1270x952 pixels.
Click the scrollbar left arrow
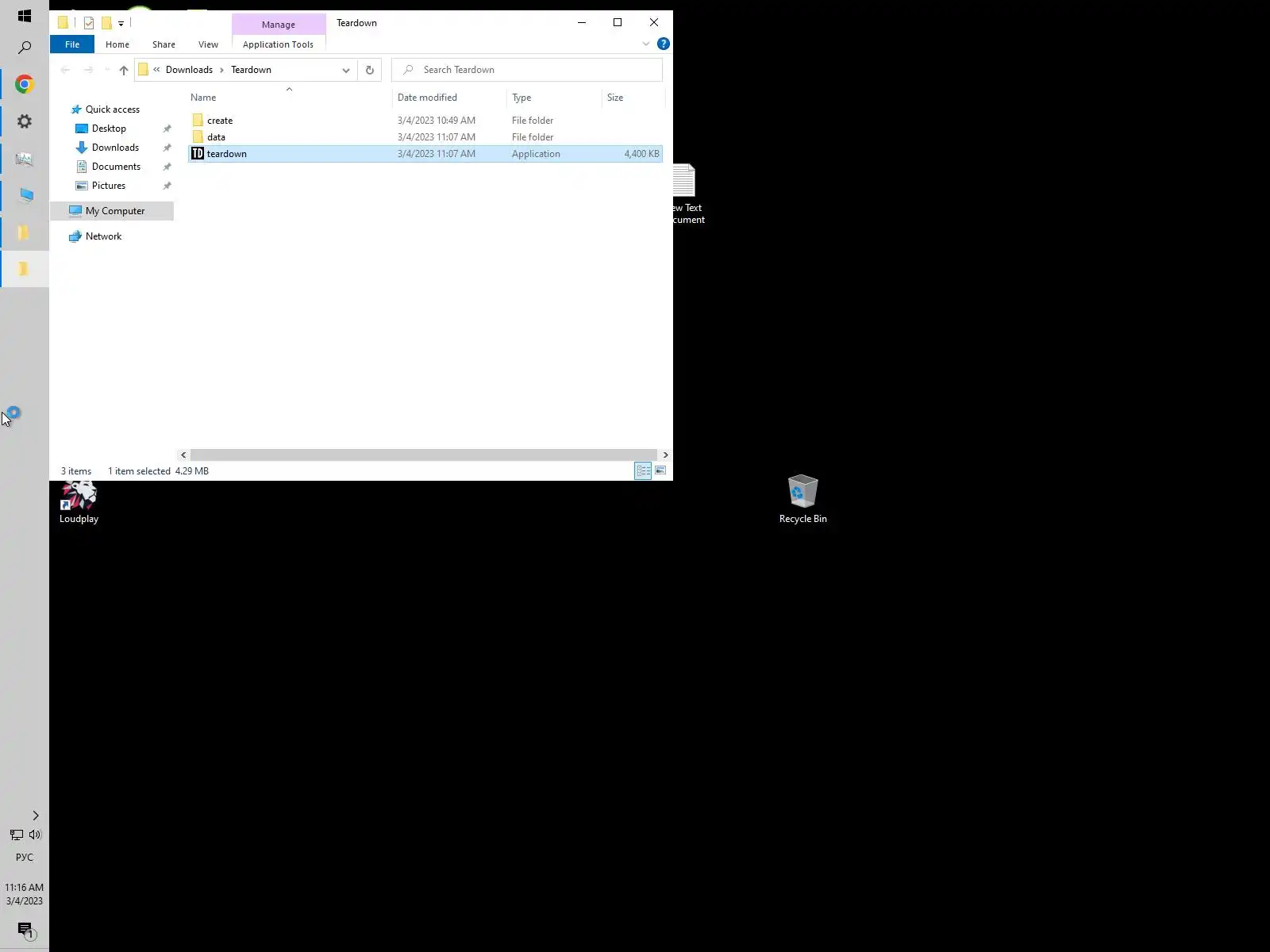[x=183, y=455]
